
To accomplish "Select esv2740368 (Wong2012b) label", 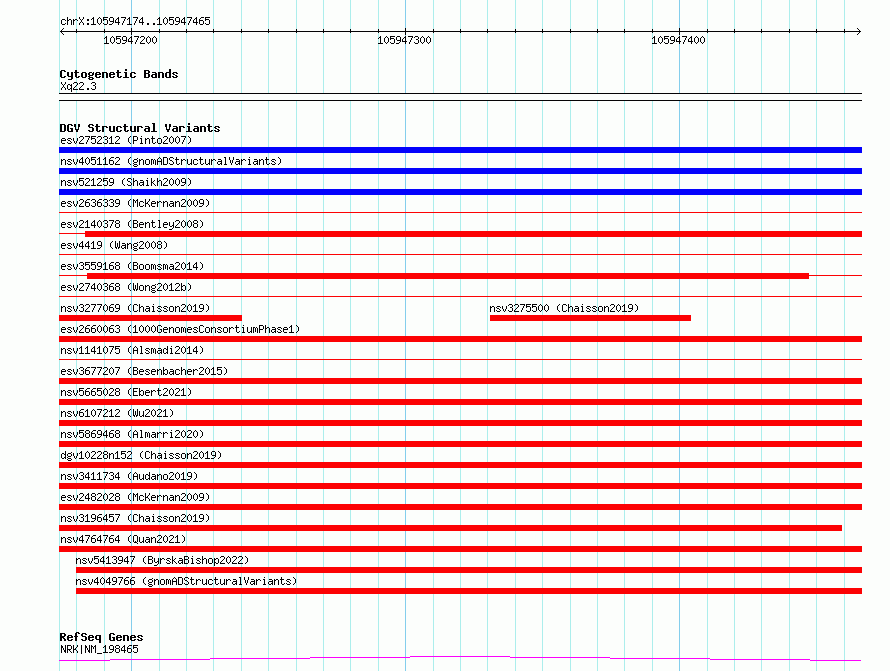I will pos(126,287).
